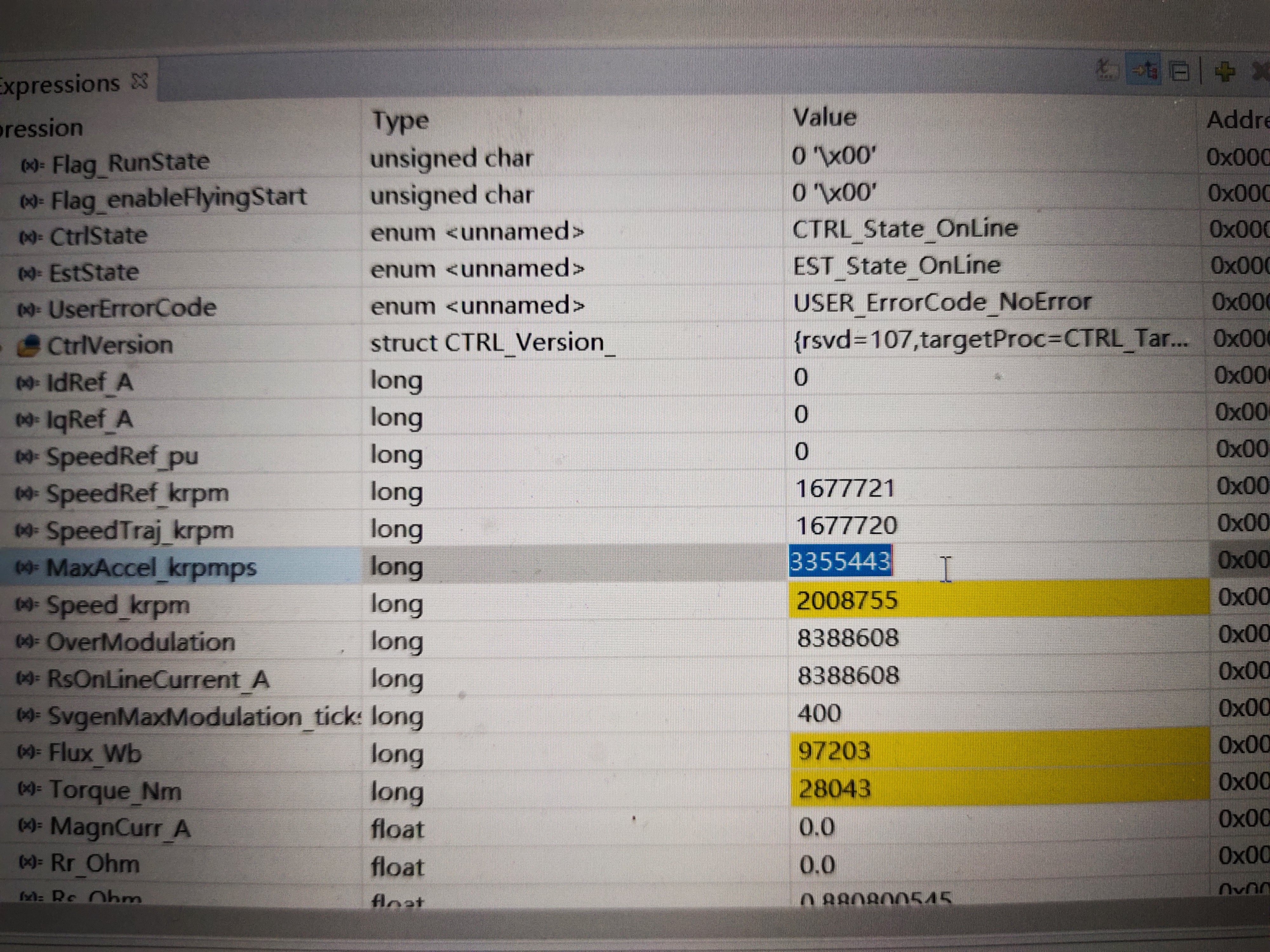The width and height of the screenshot is (1270, 952).
Task: Click the OverModulation value 8388608
Action: pos(847,638)
